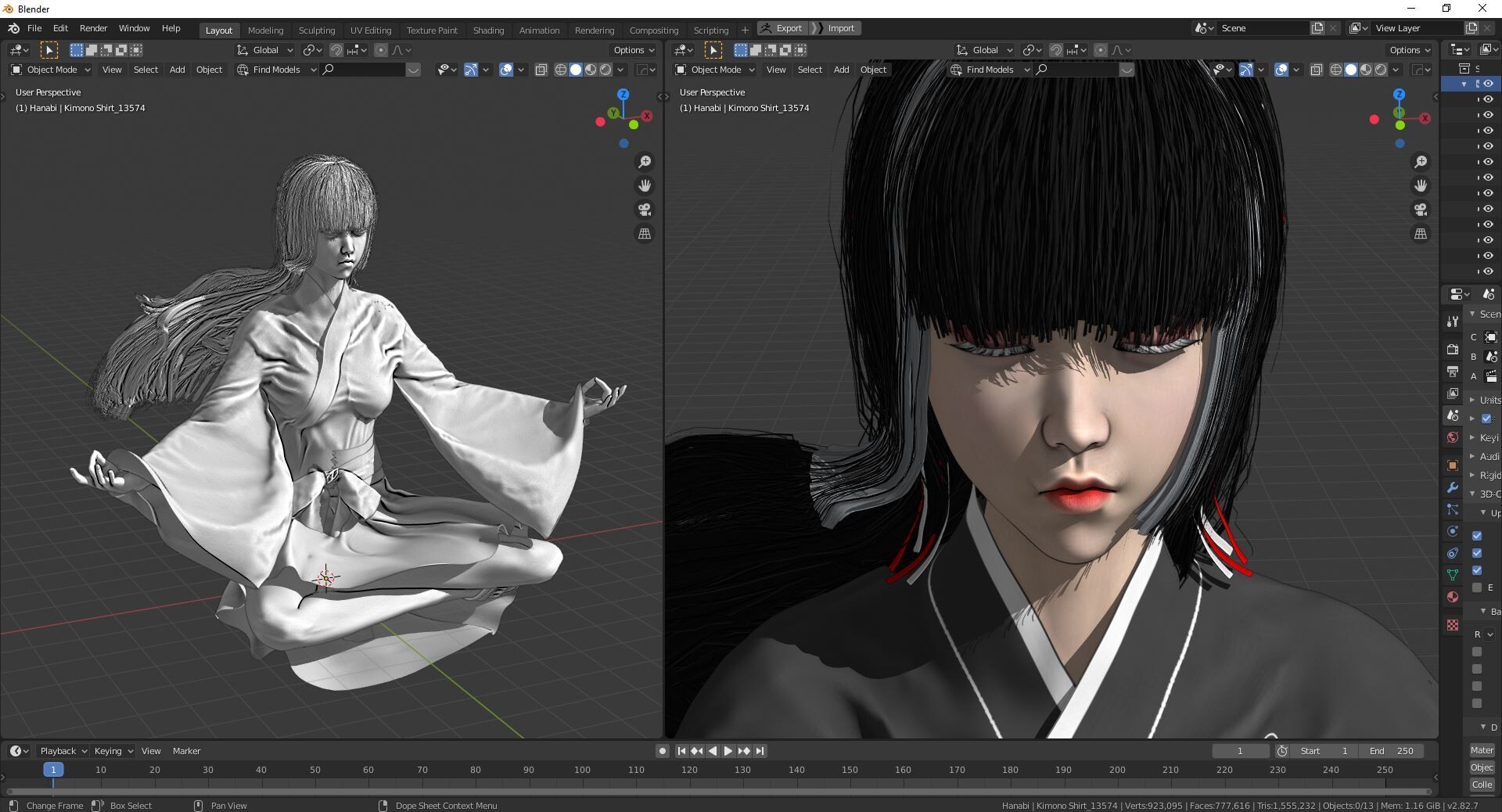Open the Modifiers wrench properties tab
The width and height of the screenshot is (1502, 812).
click(1453, 487)
